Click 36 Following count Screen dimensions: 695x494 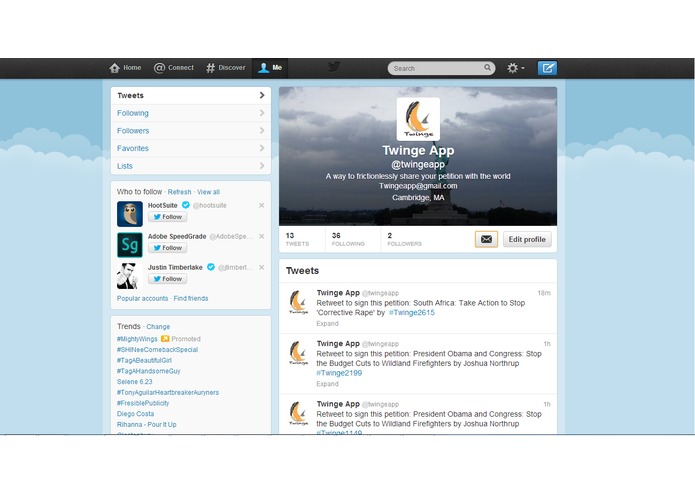348,239
